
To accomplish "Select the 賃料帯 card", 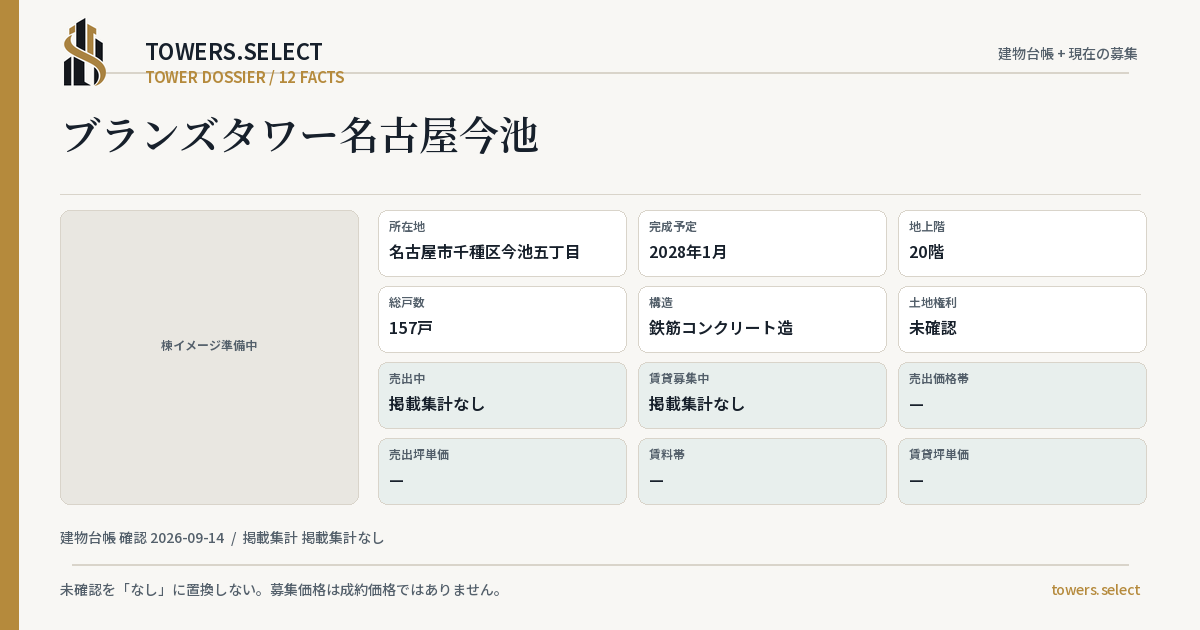I will point(762,471).
